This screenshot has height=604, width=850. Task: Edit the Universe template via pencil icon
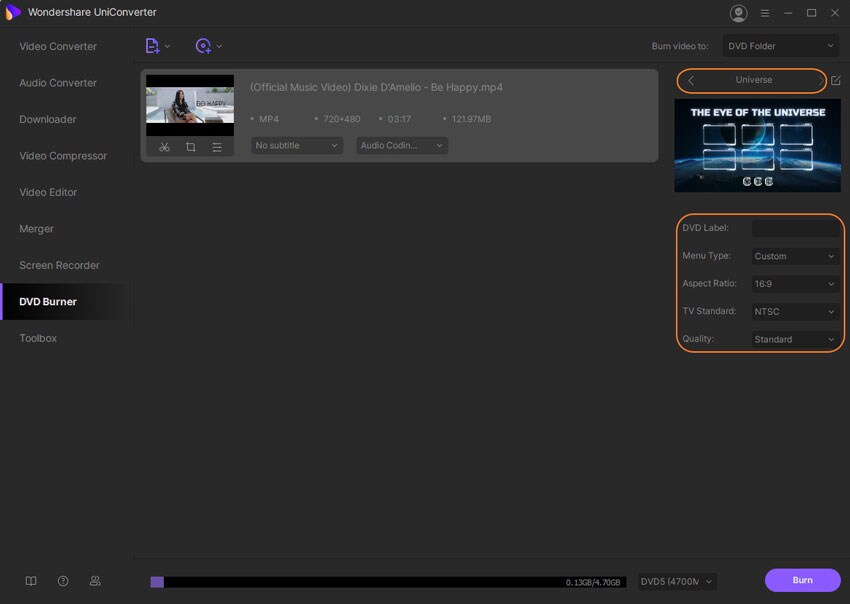tap(836, 80)
